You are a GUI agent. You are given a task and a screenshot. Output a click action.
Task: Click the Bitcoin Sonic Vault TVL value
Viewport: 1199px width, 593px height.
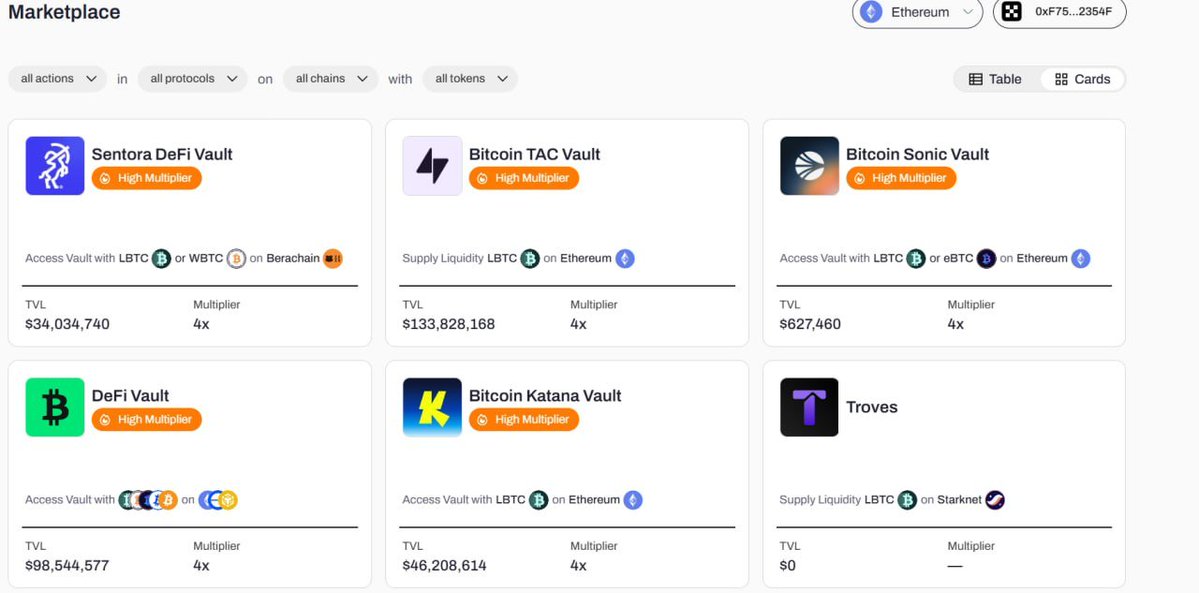[x=810, y=324]
